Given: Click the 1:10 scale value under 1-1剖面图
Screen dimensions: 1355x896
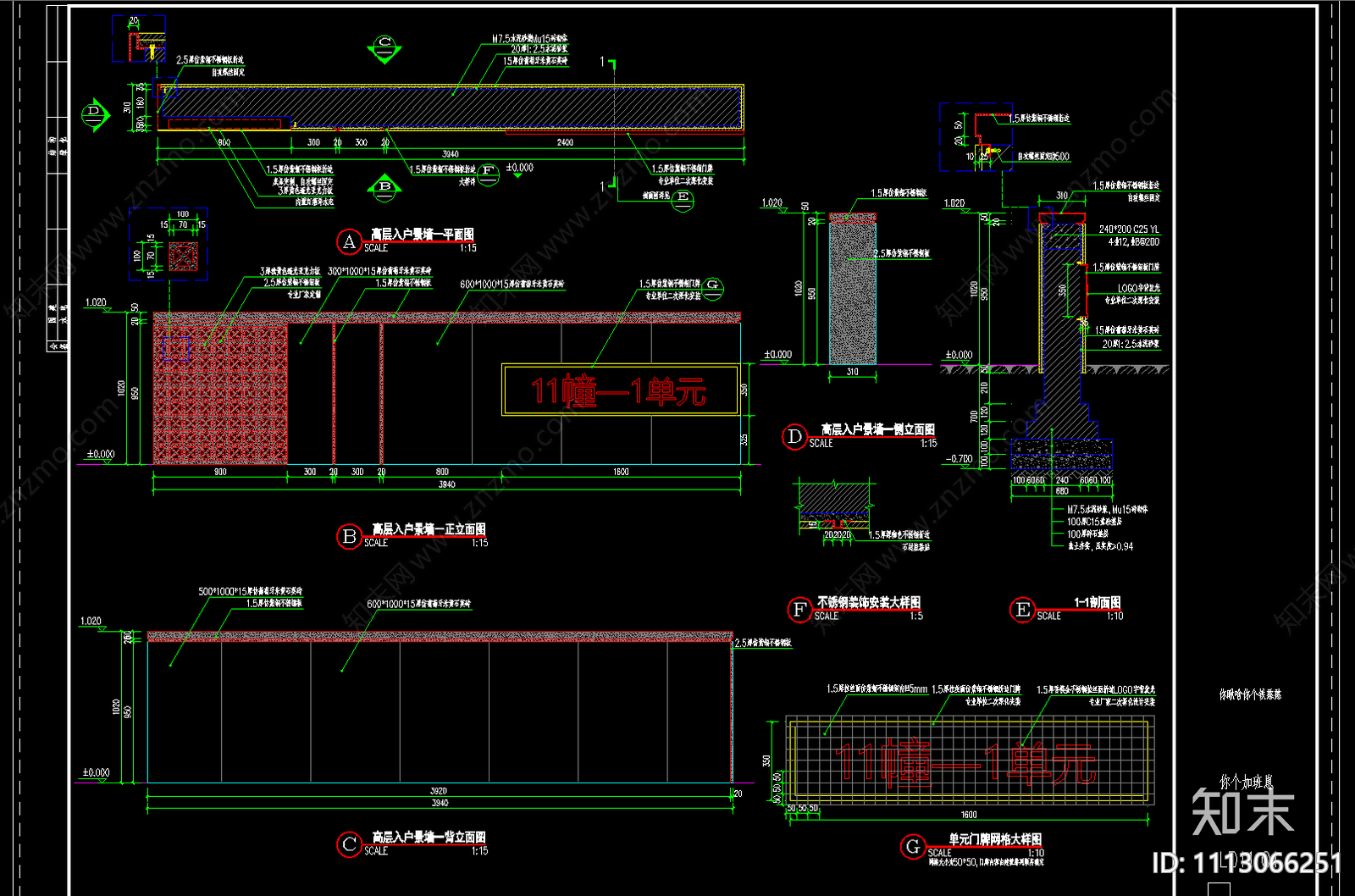Looking at the screenshot, I should tap(1114, 617).
